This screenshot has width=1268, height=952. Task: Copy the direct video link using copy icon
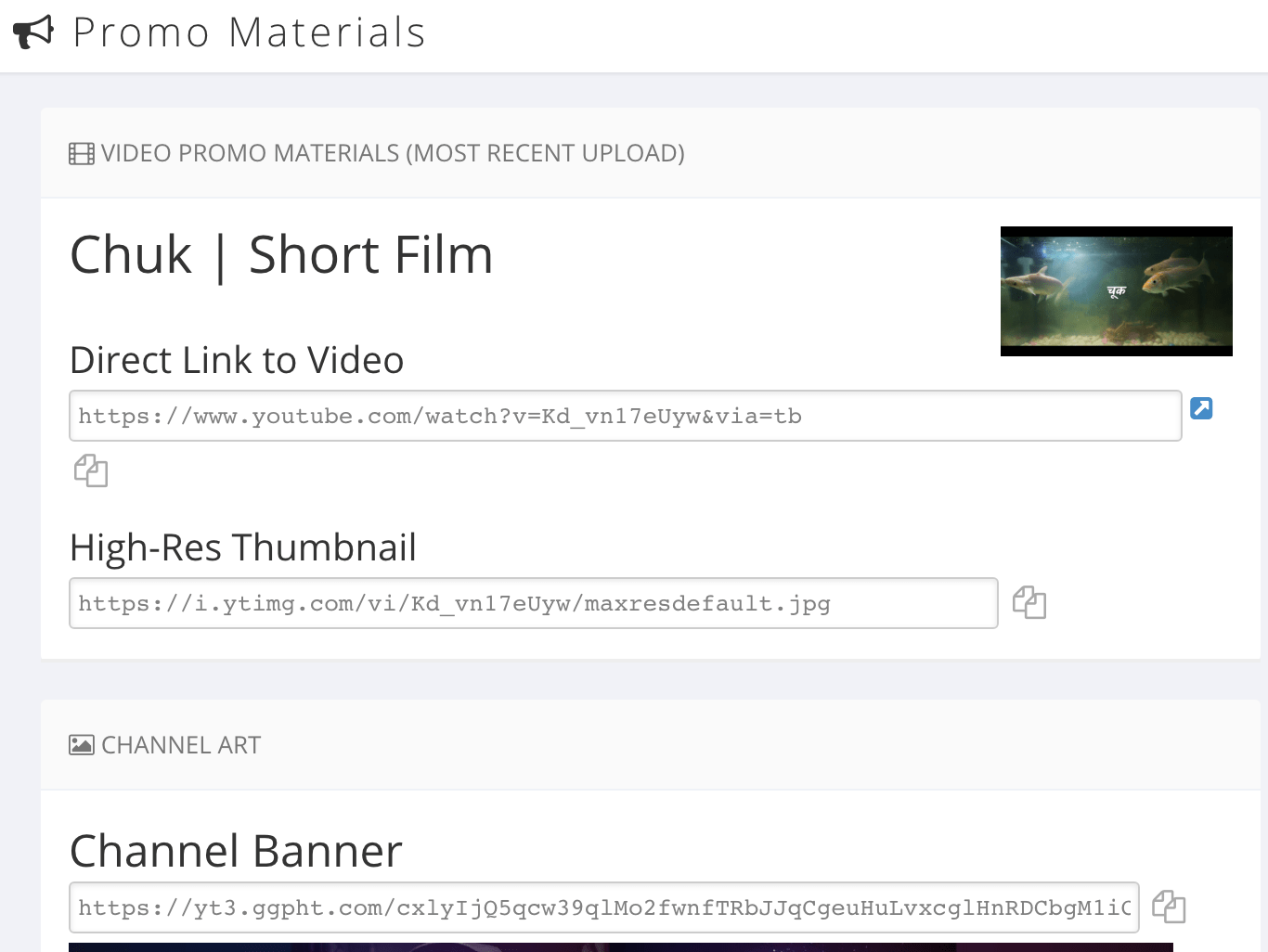91,470
